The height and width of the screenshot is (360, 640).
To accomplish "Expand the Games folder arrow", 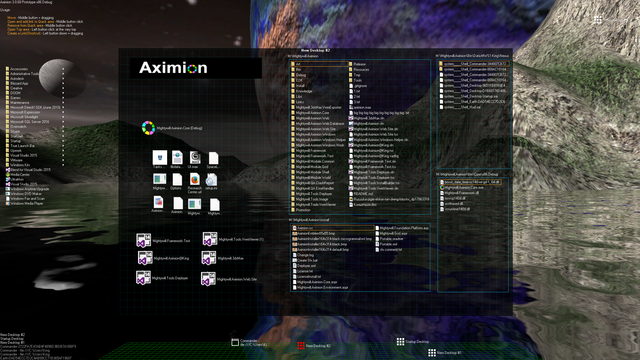I will 63,98.
